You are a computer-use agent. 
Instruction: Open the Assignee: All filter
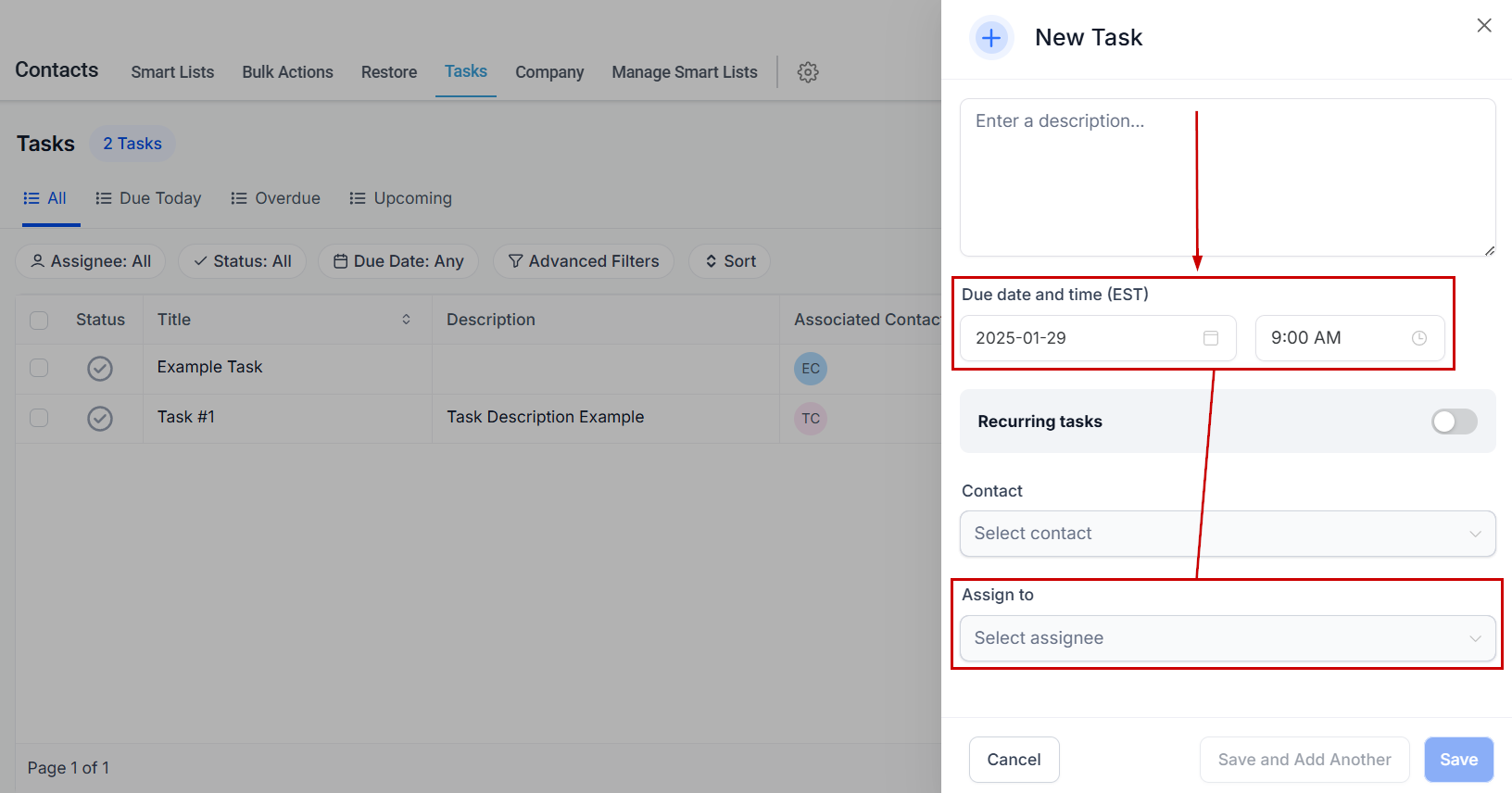coord(91,261)
